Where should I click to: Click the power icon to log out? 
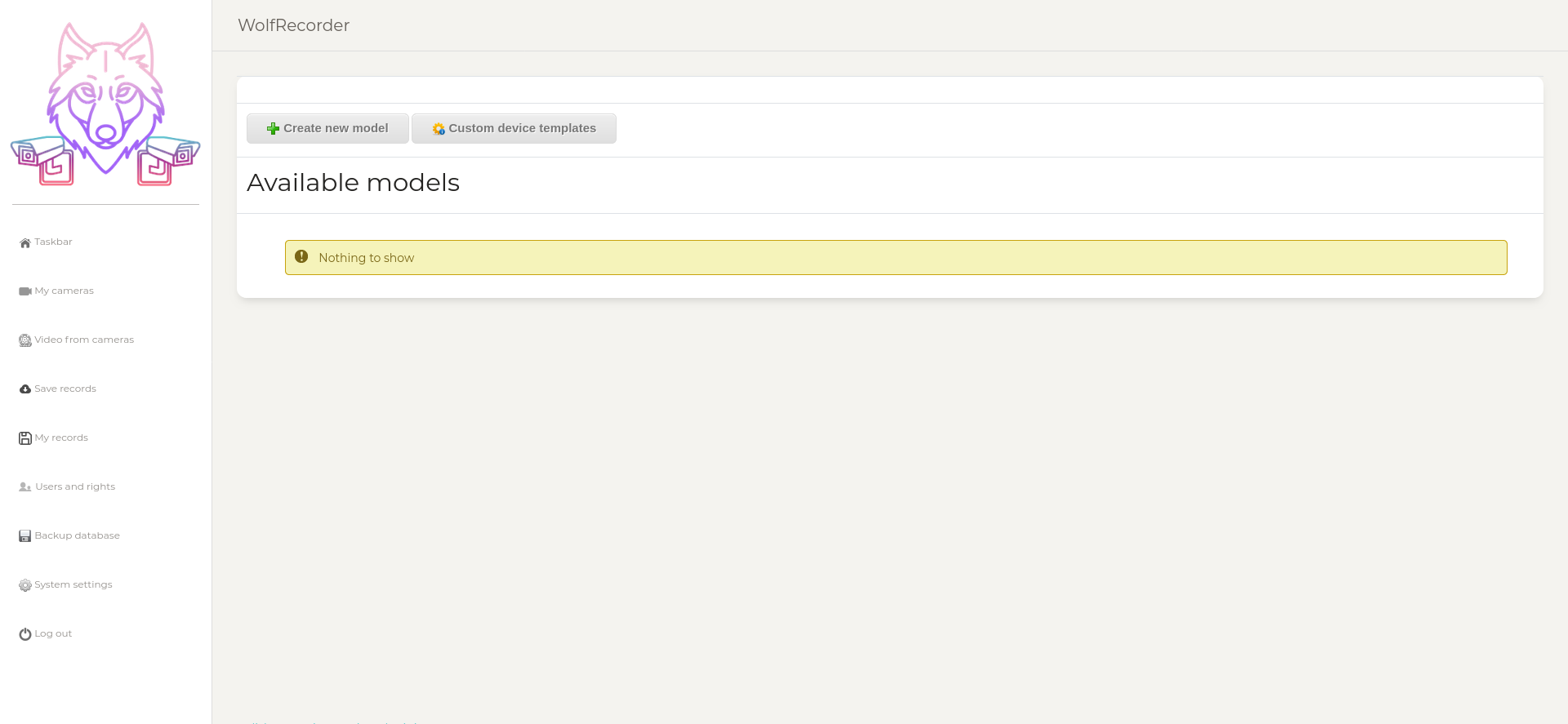(x=25, y=634)
